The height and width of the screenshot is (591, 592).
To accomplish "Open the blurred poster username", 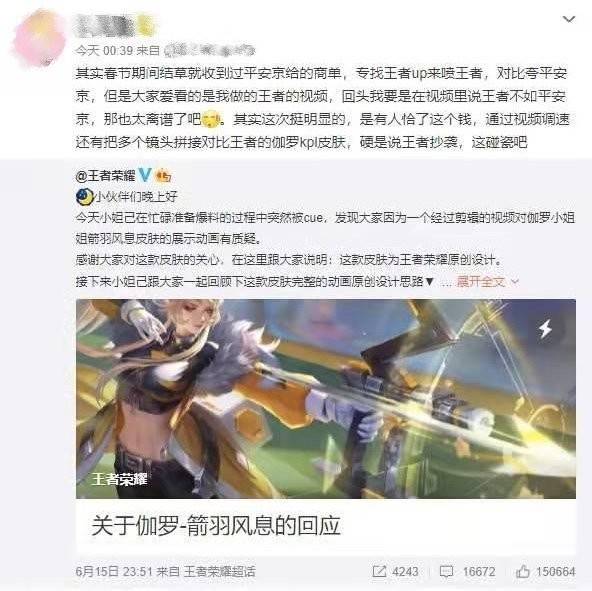I will [105, 26].
